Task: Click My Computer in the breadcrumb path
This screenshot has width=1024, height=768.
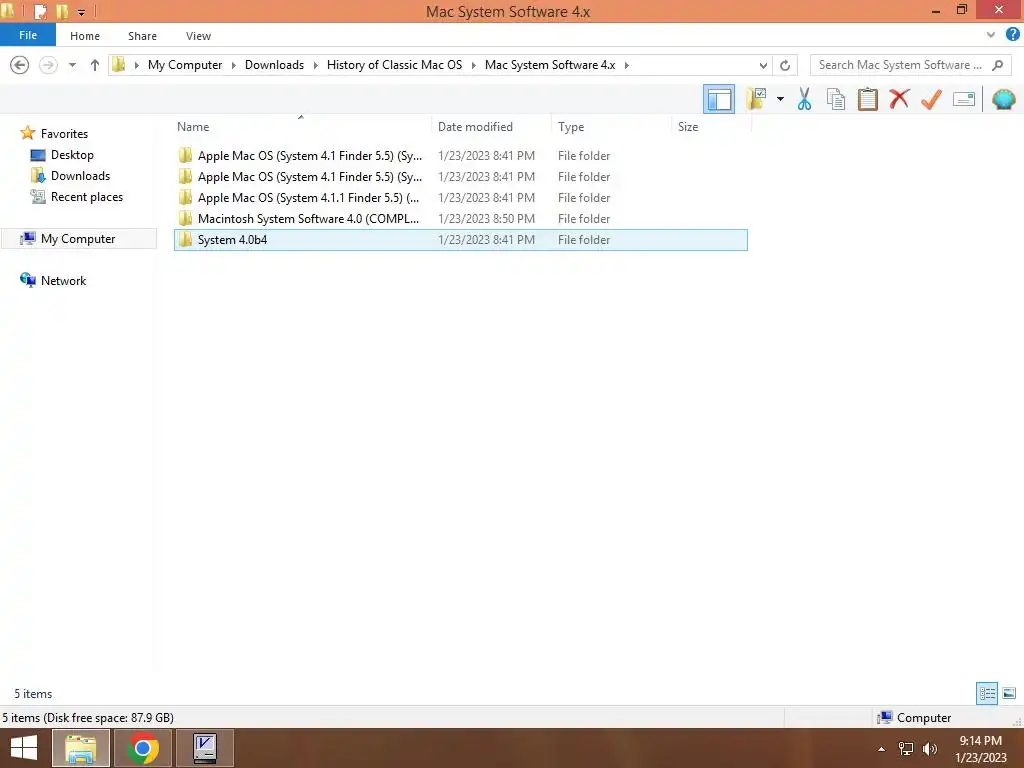Action: (185, 65)
